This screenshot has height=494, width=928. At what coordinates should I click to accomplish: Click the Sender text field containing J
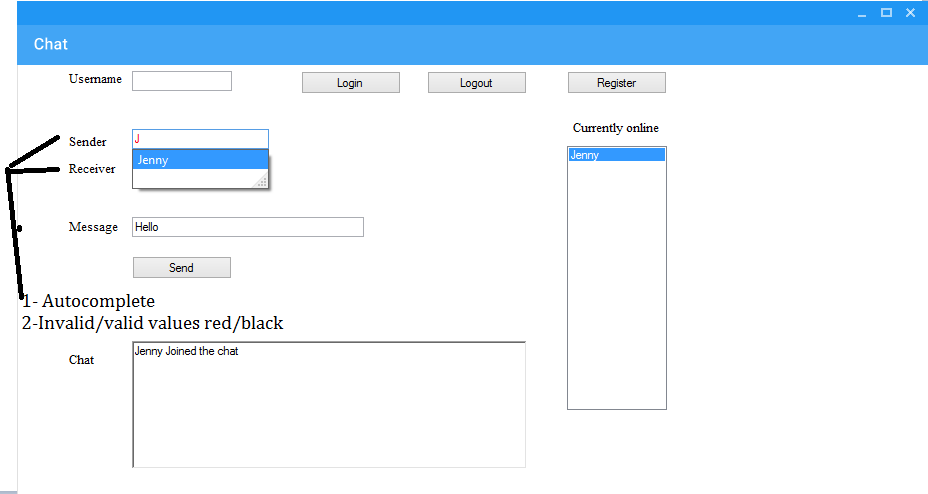[200, 139]
